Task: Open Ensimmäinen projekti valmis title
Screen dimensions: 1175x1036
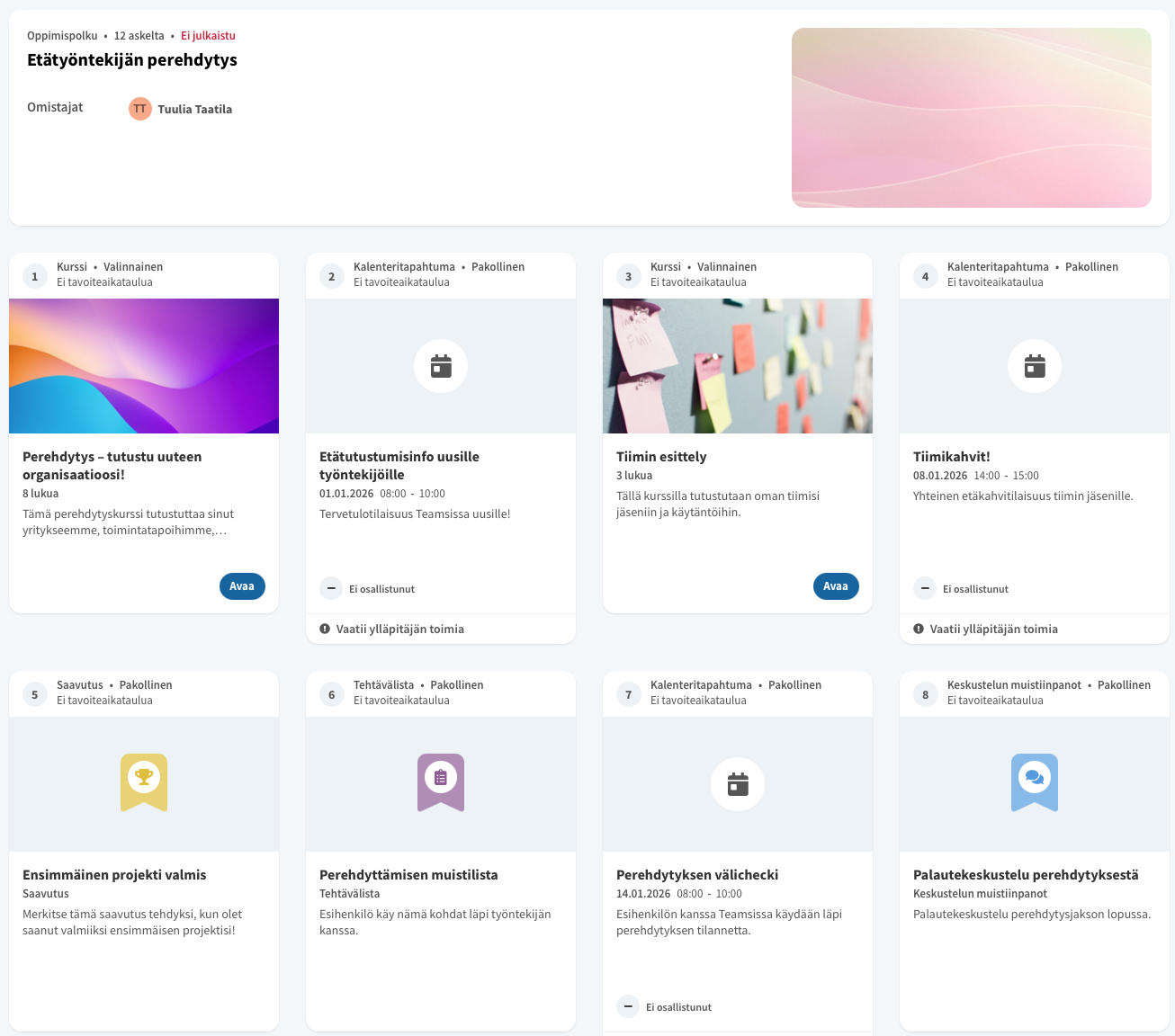Action: point(114,875)
